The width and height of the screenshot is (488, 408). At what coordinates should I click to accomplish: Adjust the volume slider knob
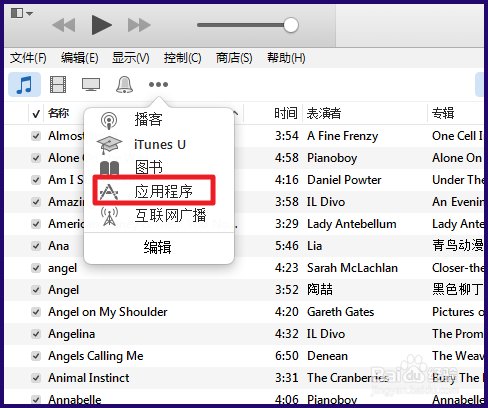291,25
